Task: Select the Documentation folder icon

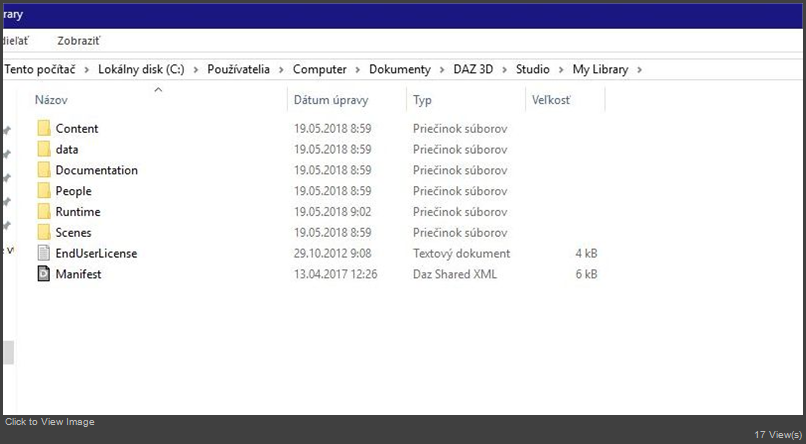Action: pyautogui.click(x=44, y=170)
